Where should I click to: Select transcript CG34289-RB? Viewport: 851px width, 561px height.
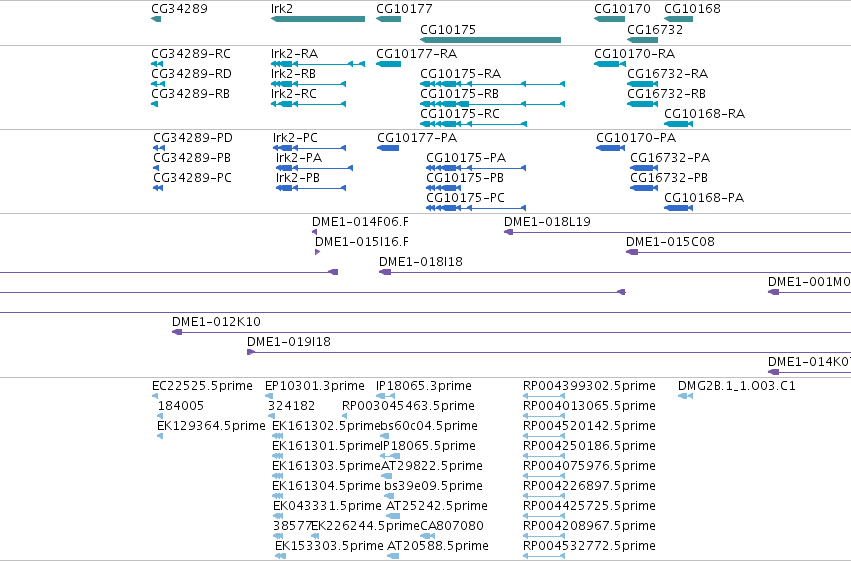pyautogui.click(x=190, y=94)
